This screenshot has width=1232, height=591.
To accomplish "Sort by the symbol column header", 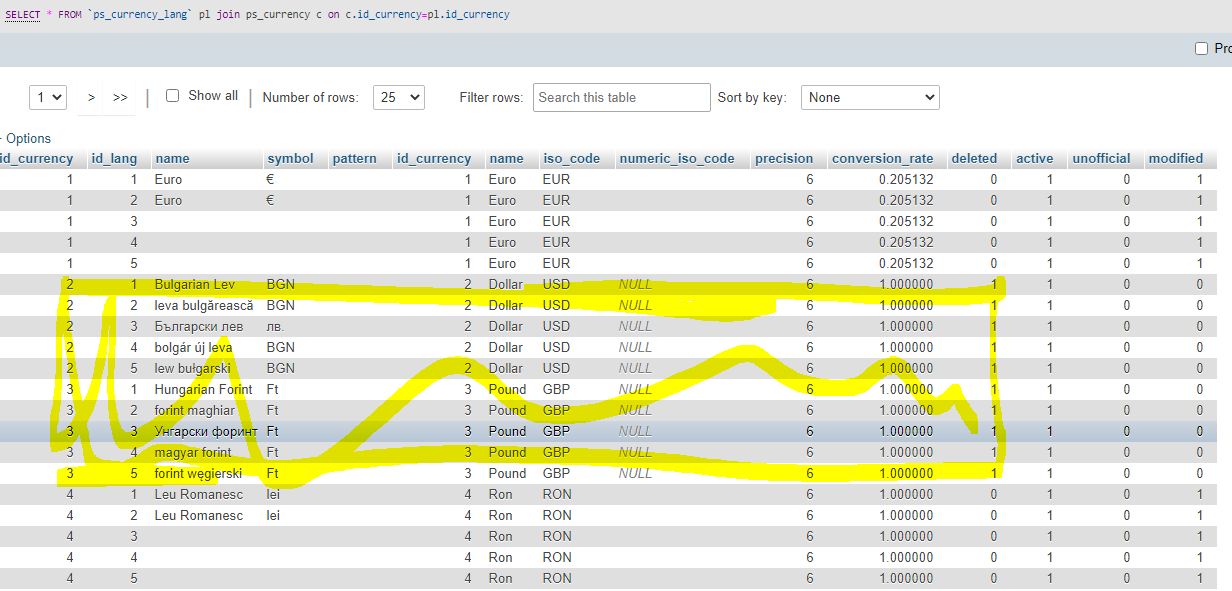I will pyautogui.click(x=290, y=158).
